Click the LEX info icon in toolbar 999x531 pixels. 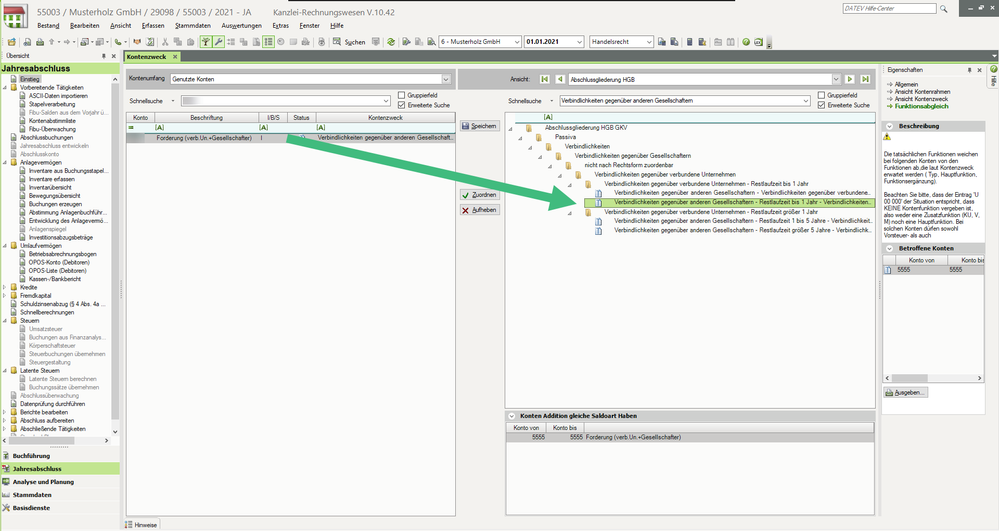pos(759,42)
